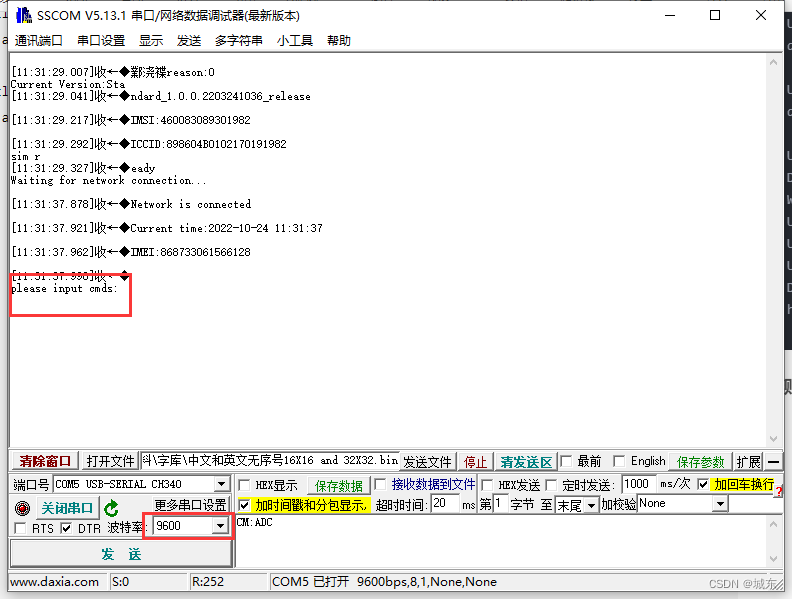Image resolution: width=792 pixels, height=599 pixels.
Task: Click the green refresh ports icon
Action: [x=111, y=508]
